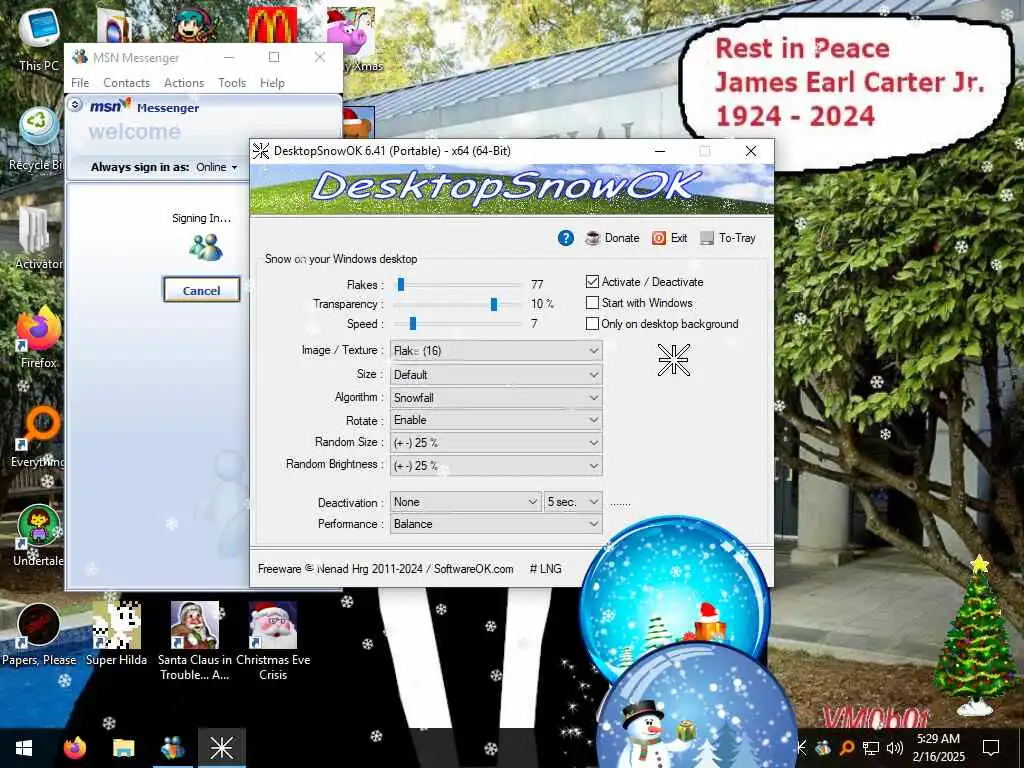Expand the Image / Texture dropdown
Image resolution: width=1024 pixels, height=768 pixels.
[496, 351]
